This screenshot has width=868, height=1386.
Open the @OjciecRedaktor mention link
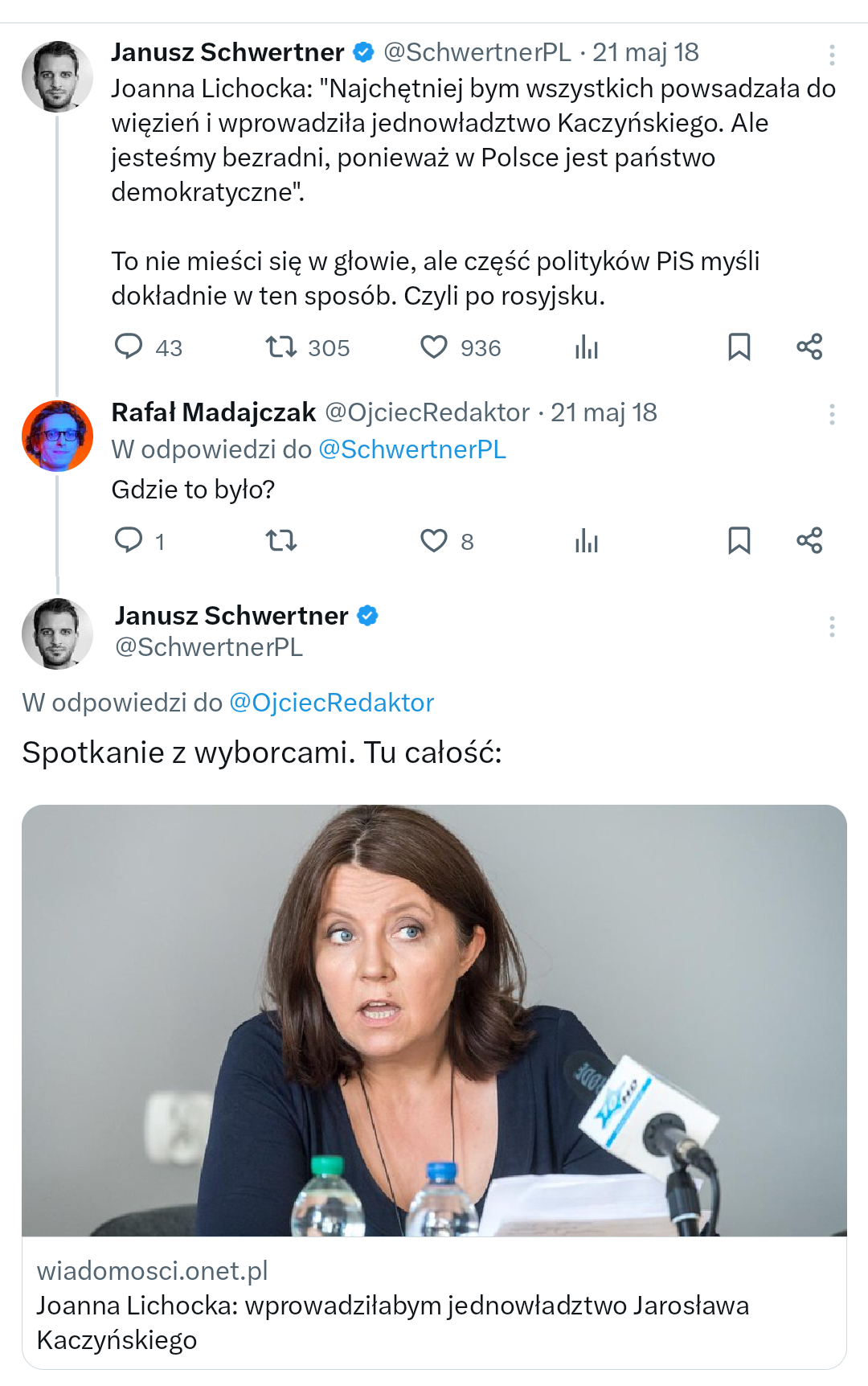pos(331,703)
